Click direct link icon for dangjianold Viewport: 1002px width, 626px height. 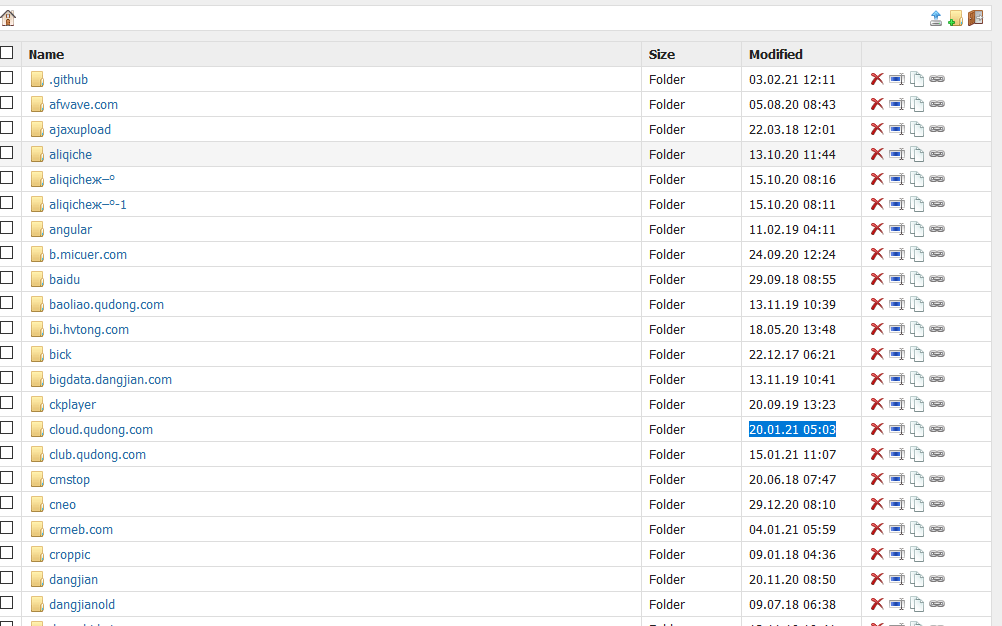[x=937, y=604]
